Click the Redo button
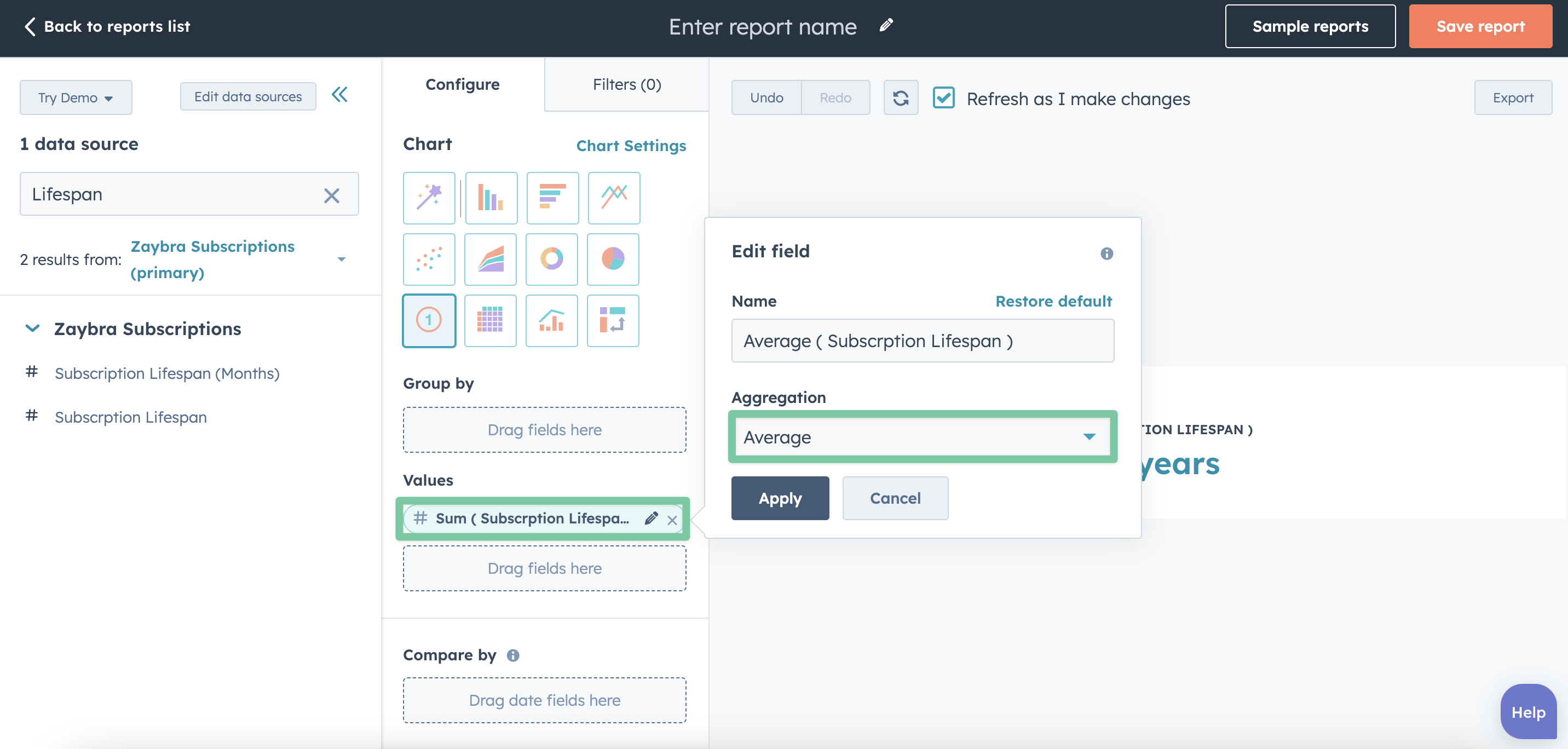The height and width of the screenshot is (749, 1568). (x=835, y=97)
